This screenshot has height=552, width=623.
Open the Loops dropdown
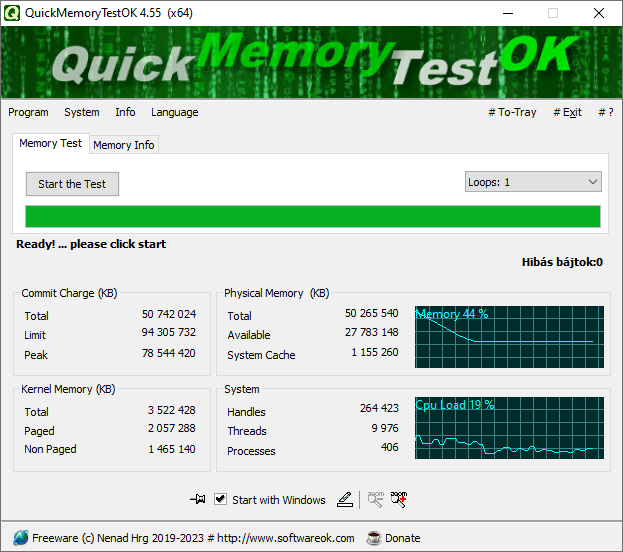pos(533,182)
